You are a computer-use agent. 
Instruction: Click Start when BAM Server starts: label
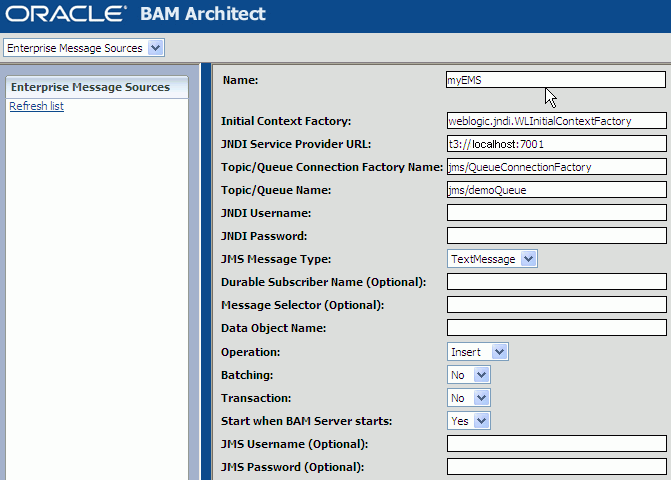point(306,421)
